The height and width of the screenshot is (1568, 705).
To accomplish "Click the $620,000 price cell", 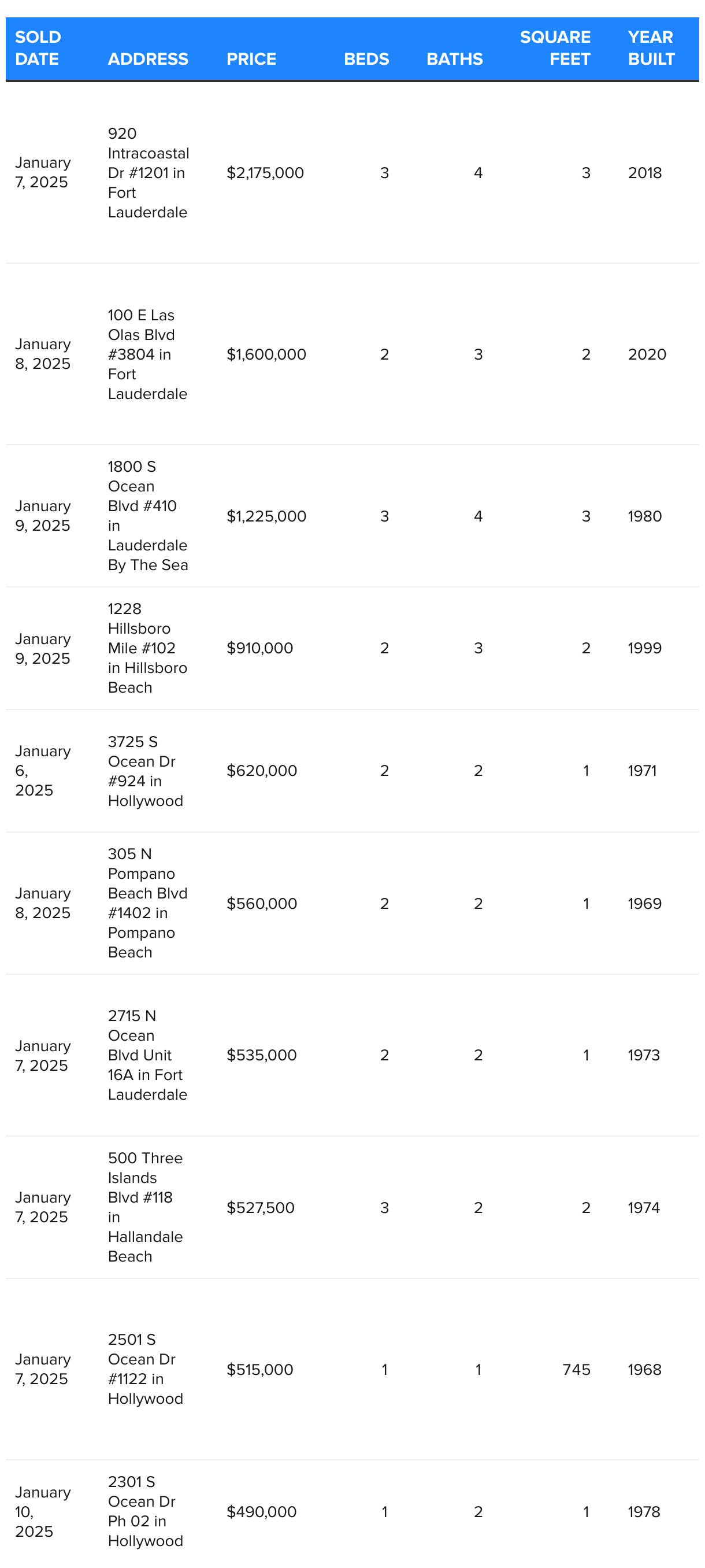I will (262, 771).
